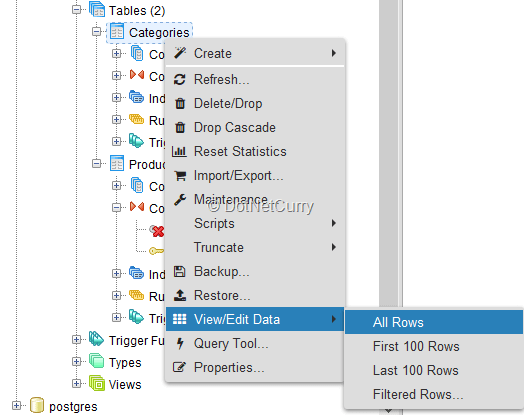Collapse Constraints under Products

(x=117, y=208)
